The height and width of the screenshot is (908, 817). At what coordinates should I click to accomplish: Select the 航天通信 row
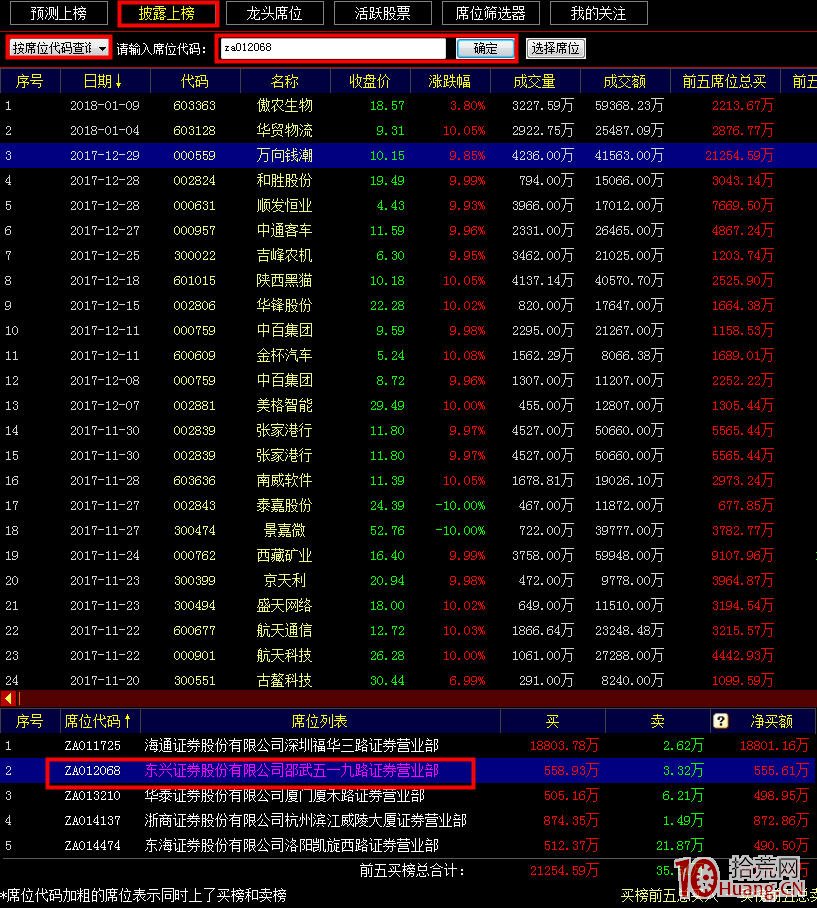pos(408,631)
